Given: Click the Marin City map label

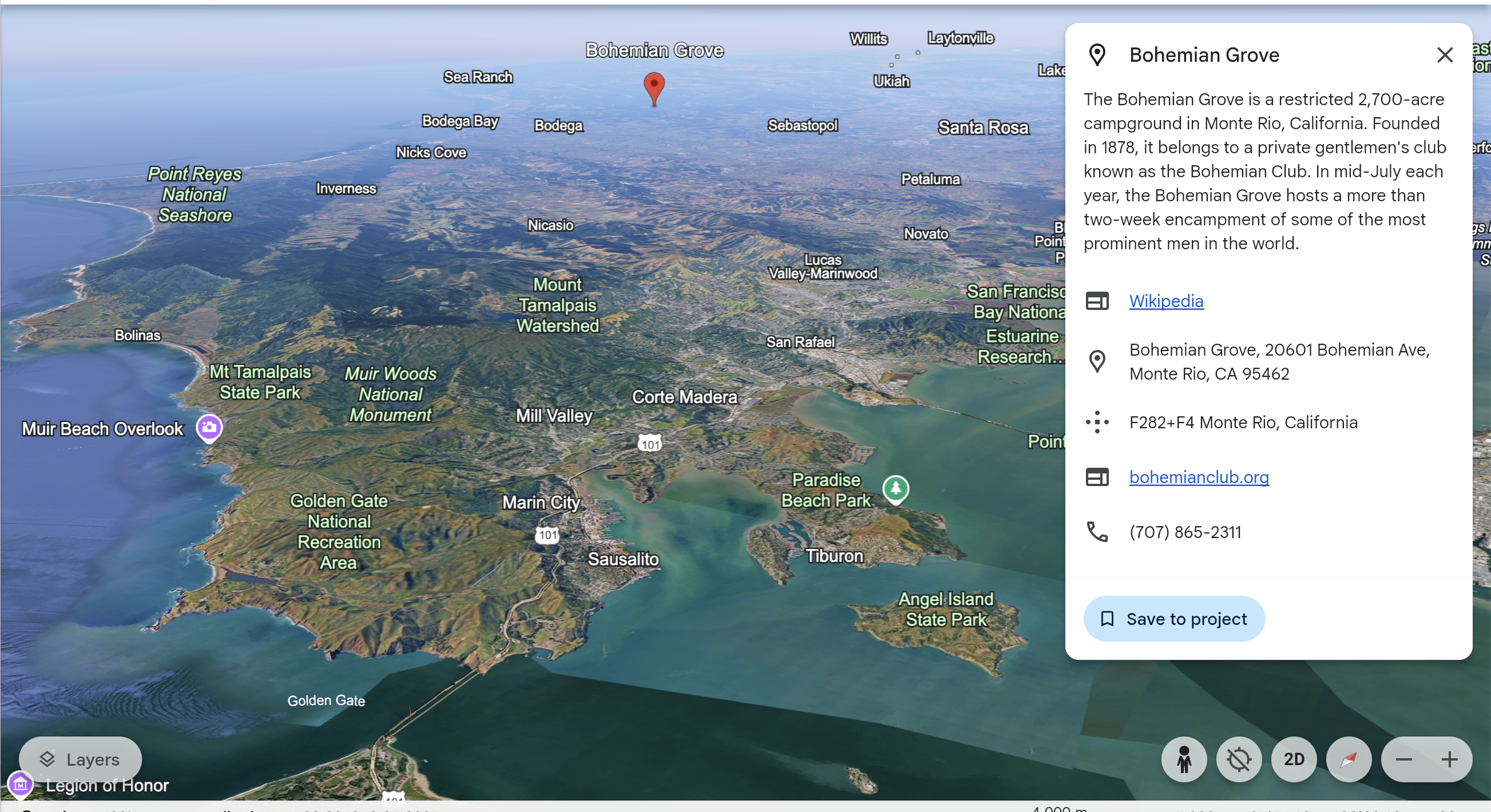Looking at the screenshot, I should point(541,503).
